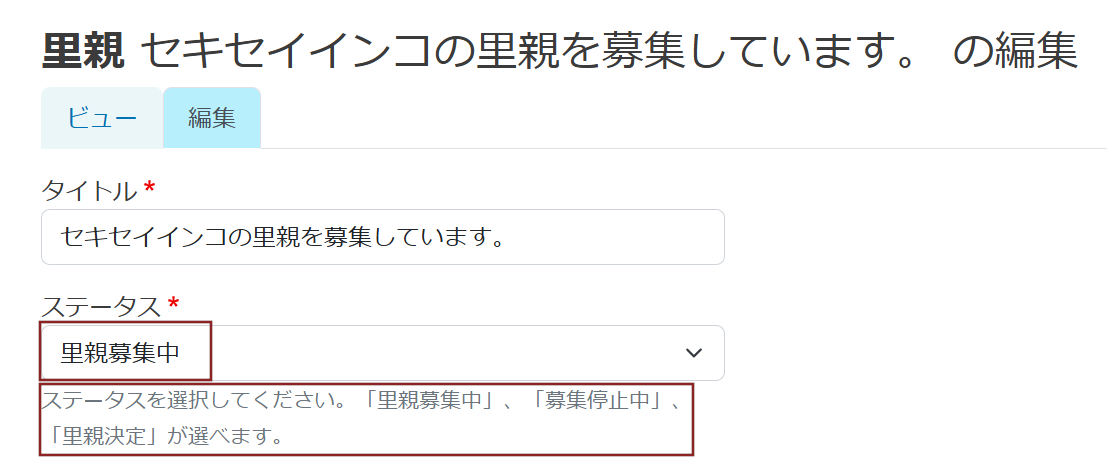Screen dimensions: 1107x473
Task: Open the ステータス dropdown
Action: (x=382, y=353)
